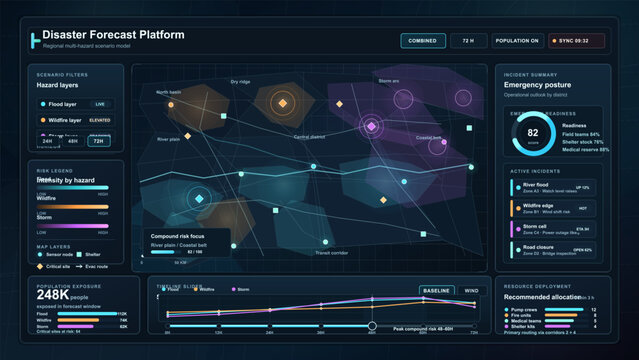This screenshot has width=639, height=360.
Task: Click the orange dot beside Wildfire layer
Action: [43, 120]
